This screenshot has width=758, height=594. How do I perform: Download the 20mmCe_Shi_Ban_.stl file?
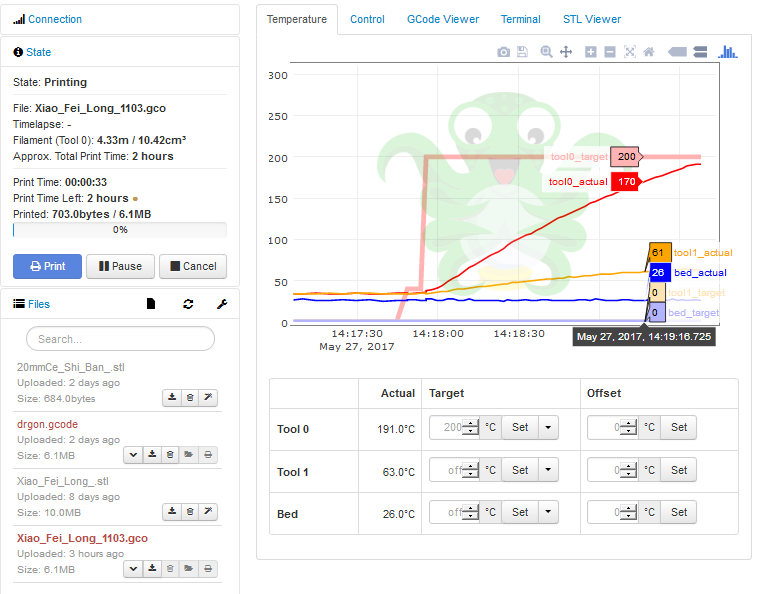tap(172, 398)
